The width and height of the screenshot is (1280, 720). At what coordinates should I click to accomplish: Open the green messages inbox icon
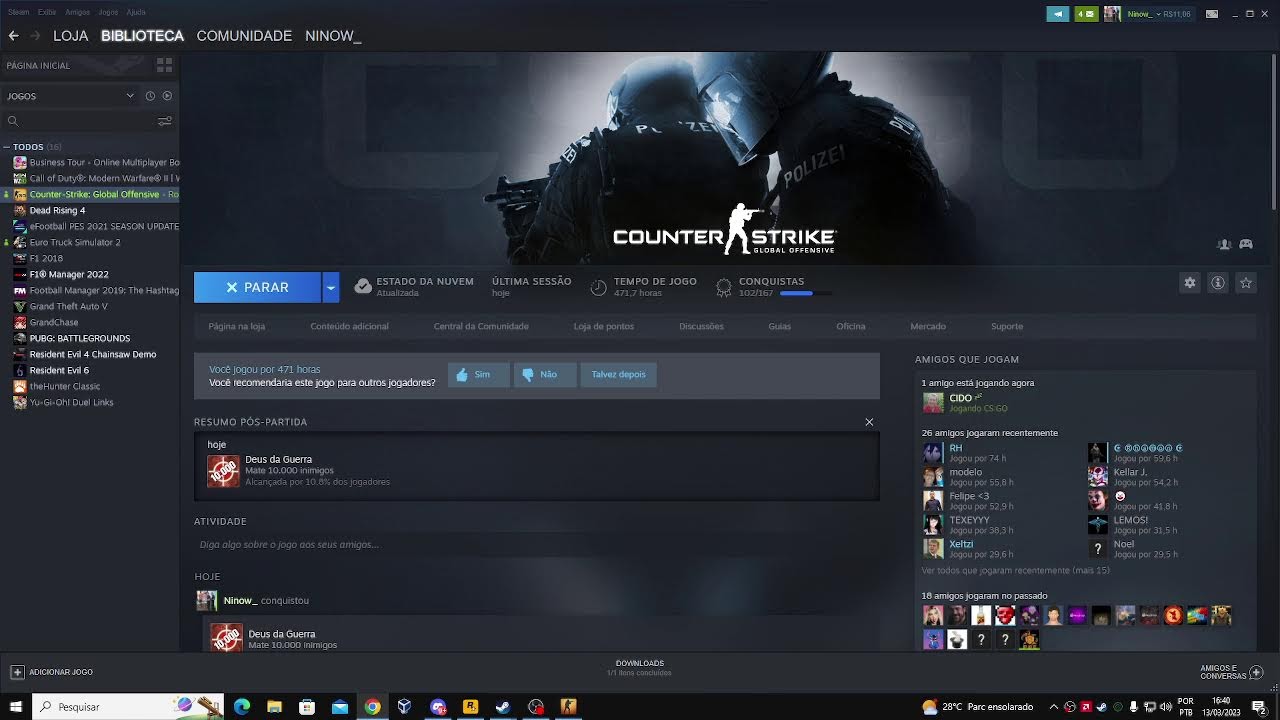pos(1086,14)
